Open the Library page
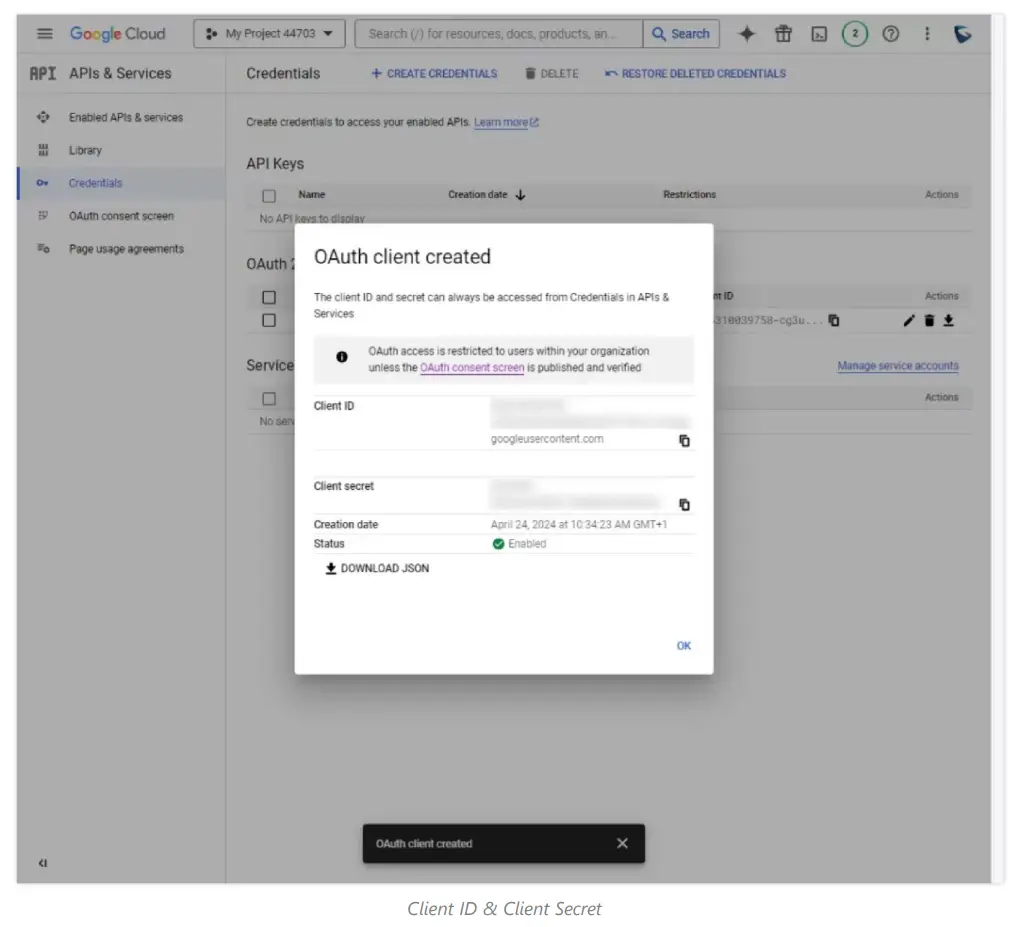Viewport: 1016px width, 927px height. point(86,150)
